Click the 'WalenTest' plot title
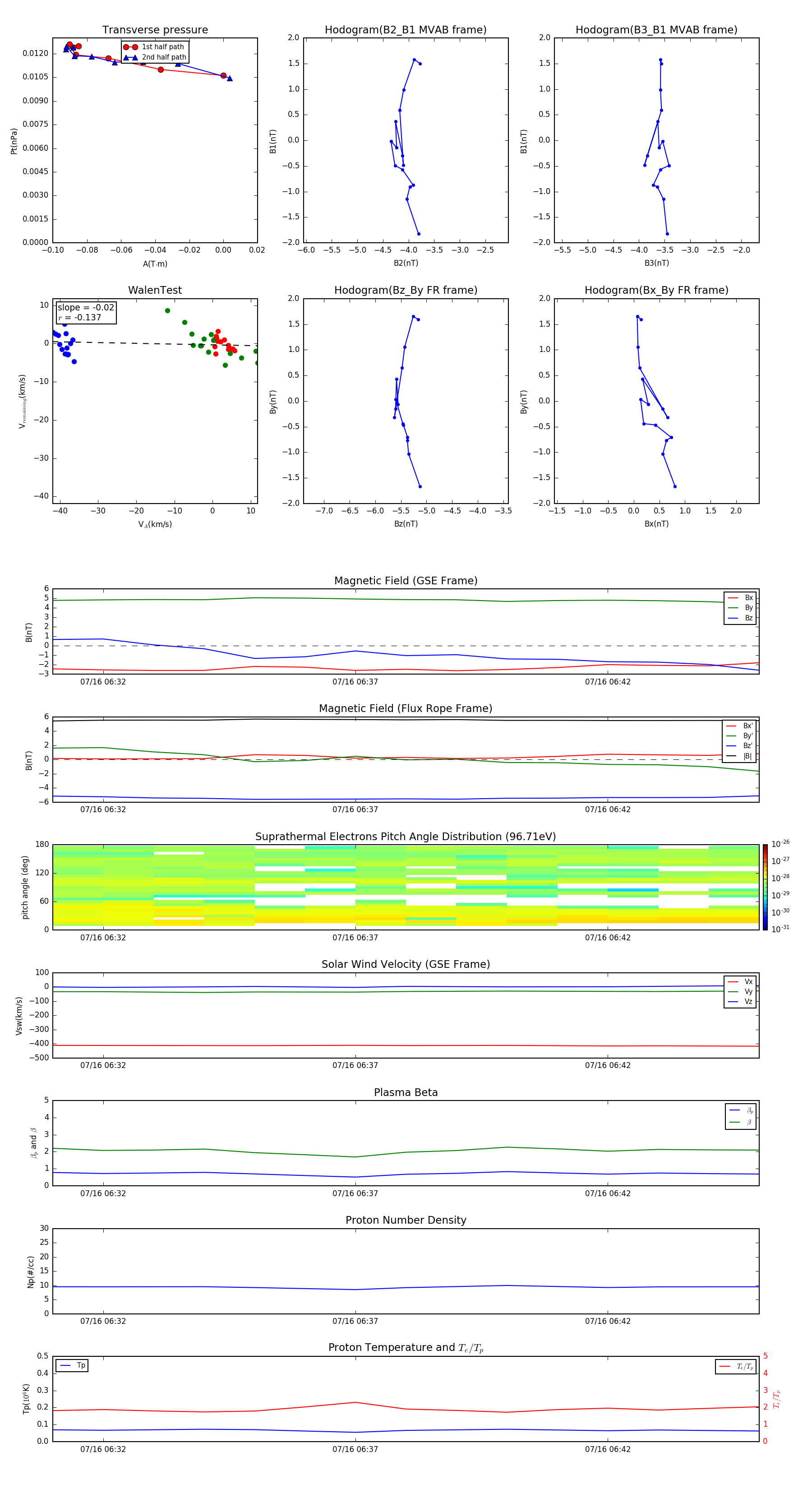The image size is (812, 1489). click(155, 290)
